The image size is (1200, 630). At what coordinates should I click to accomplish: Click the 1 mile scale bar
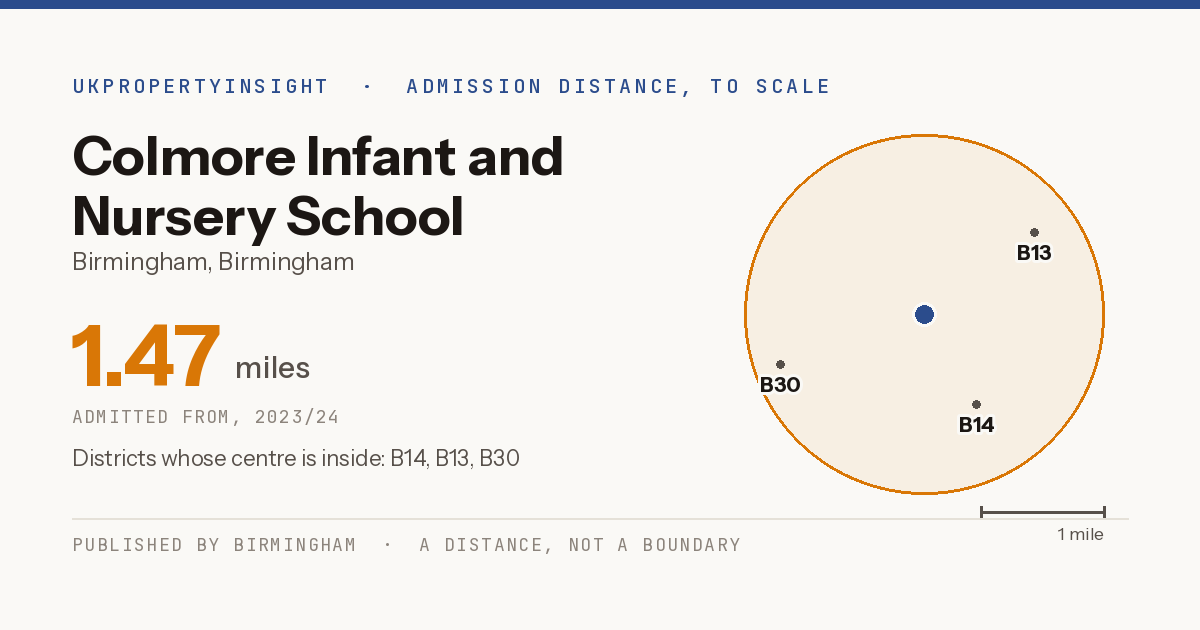point(1042,512)
